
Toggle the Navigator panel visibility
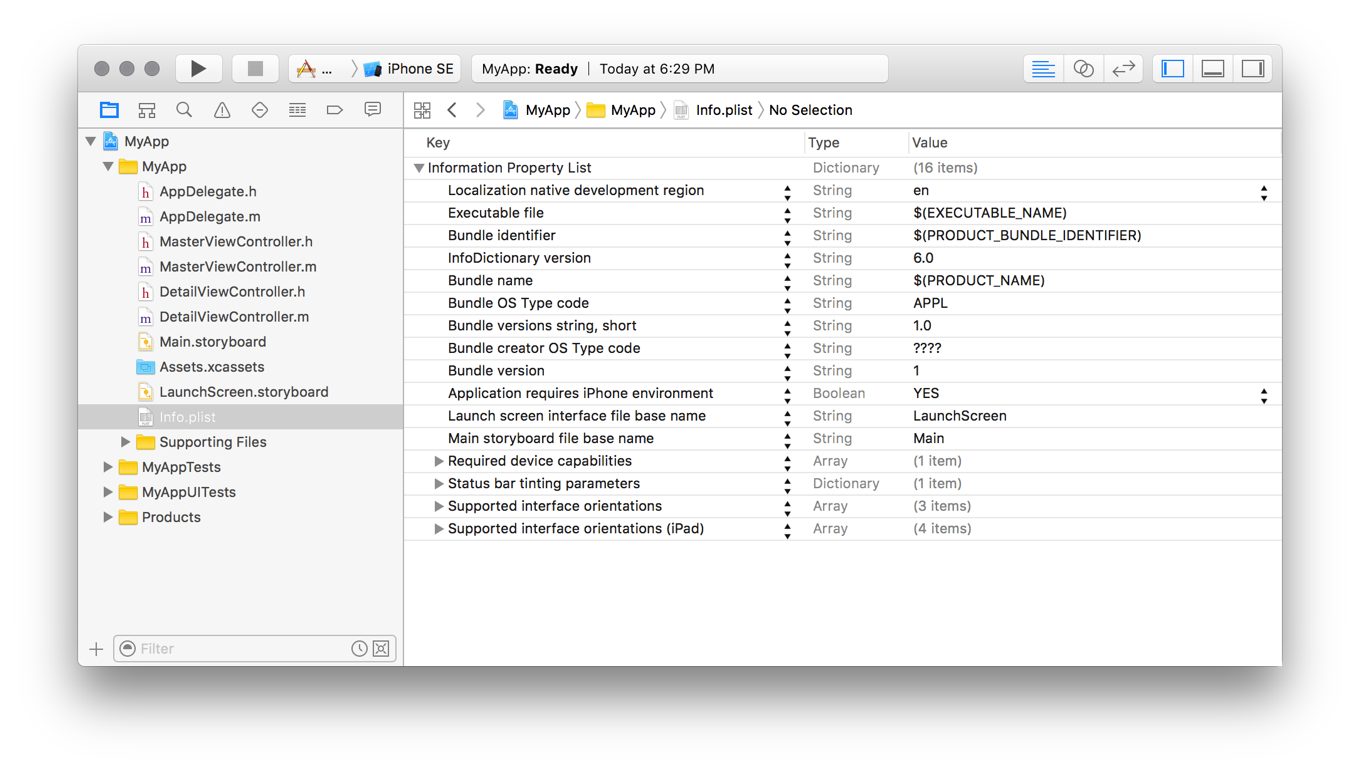(x=1173, y=68)
